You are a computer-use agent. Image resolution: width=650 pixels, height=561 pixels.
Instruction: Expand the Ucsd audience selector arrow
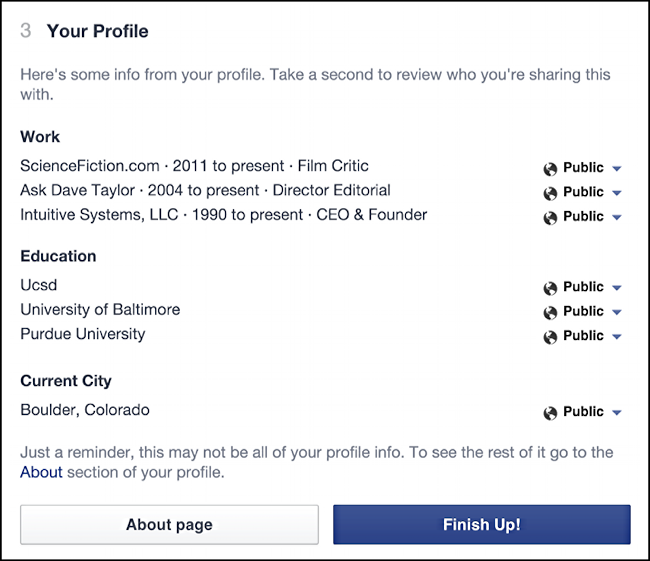(x=617, y=288)
